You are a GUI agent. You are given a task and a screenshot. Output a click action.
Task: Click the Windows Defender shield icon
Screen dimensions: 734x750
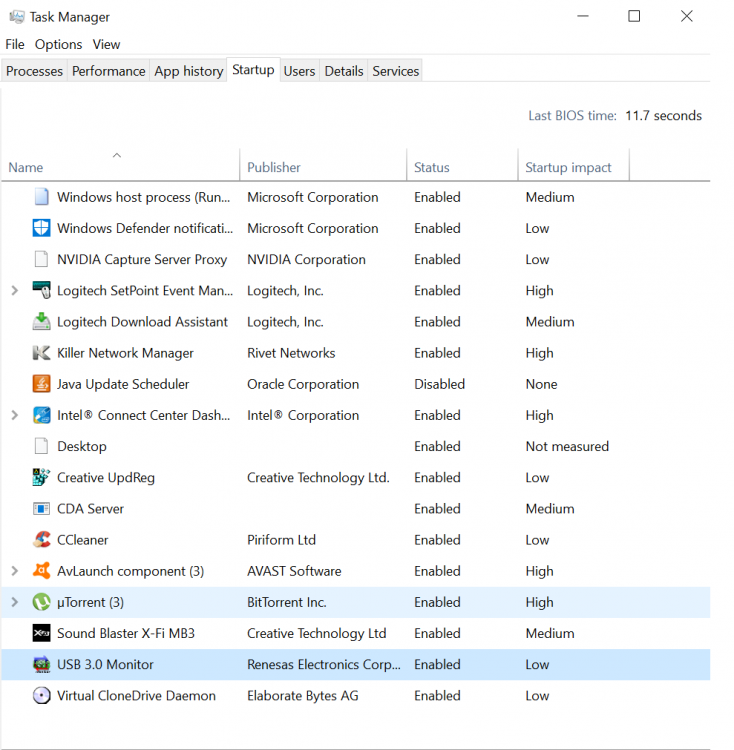tap(42, 228)
